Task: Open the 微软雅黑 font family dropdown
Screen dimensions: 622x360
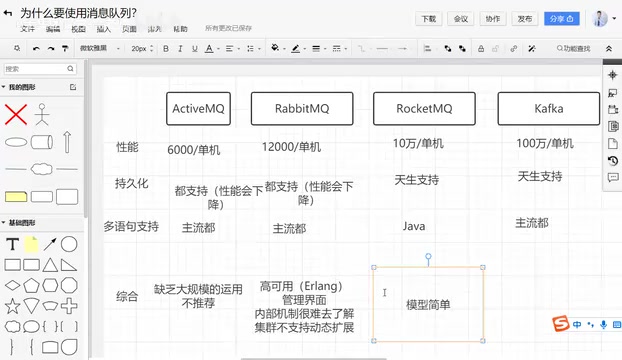Action: click(x=100, y=48)
